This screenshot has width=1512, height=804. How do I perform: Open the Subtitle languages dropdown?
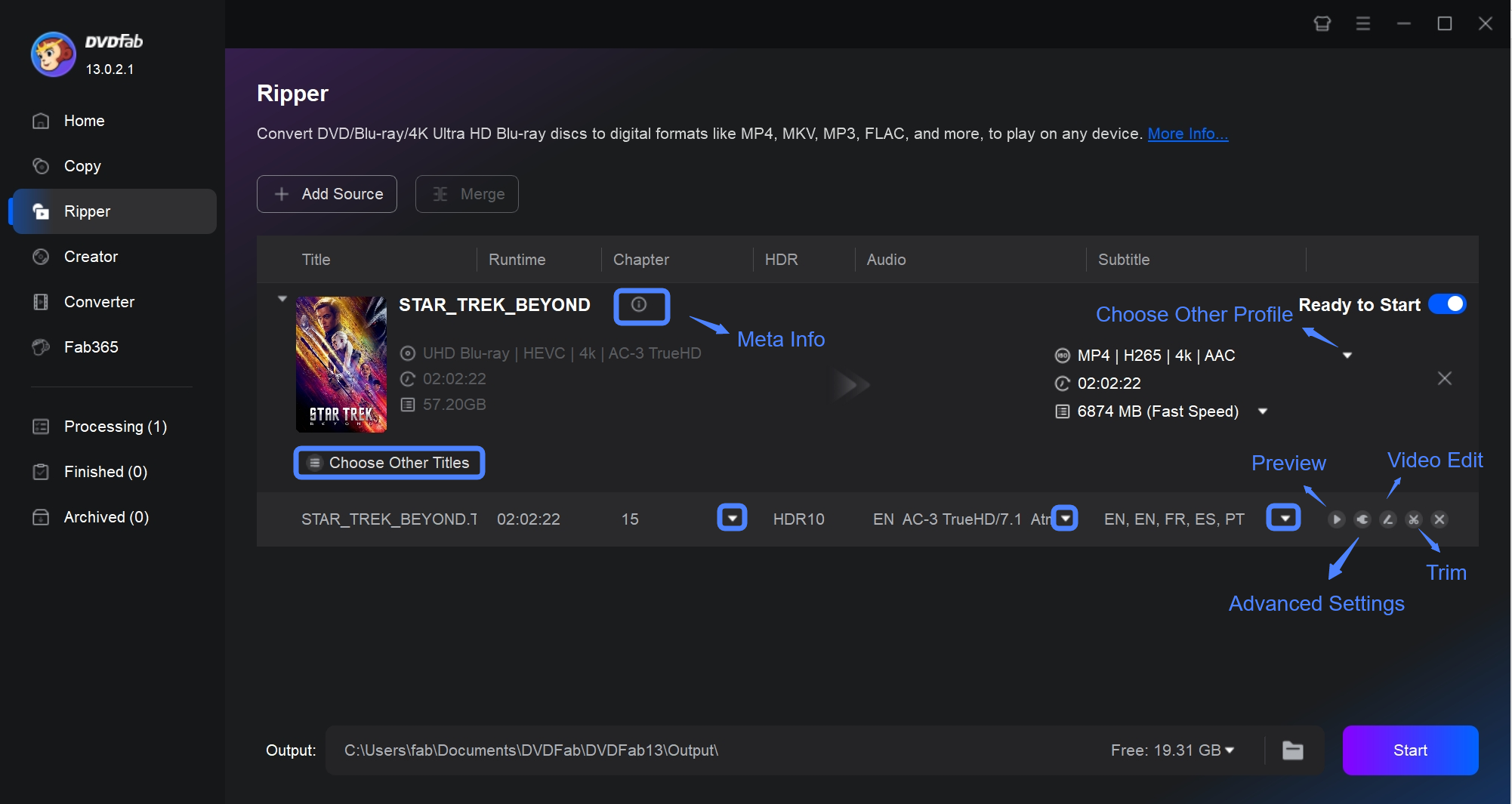click(1284, 519)
